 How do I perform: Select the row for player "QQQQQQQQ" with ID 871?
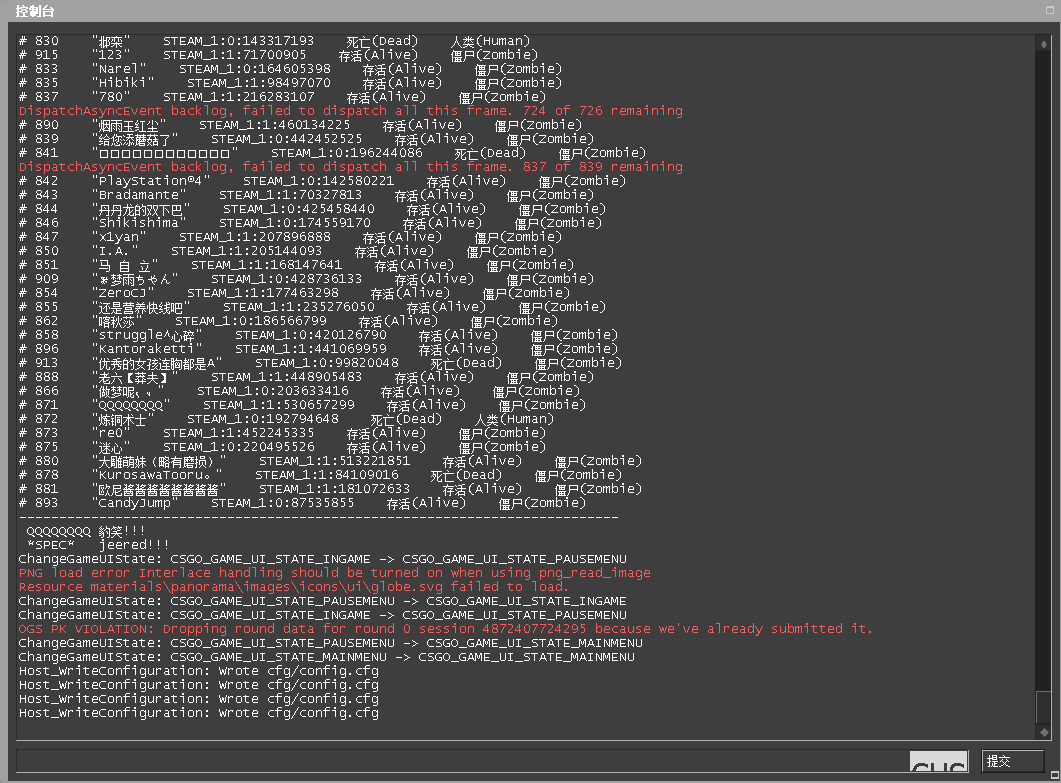click(x=302, y=405)
